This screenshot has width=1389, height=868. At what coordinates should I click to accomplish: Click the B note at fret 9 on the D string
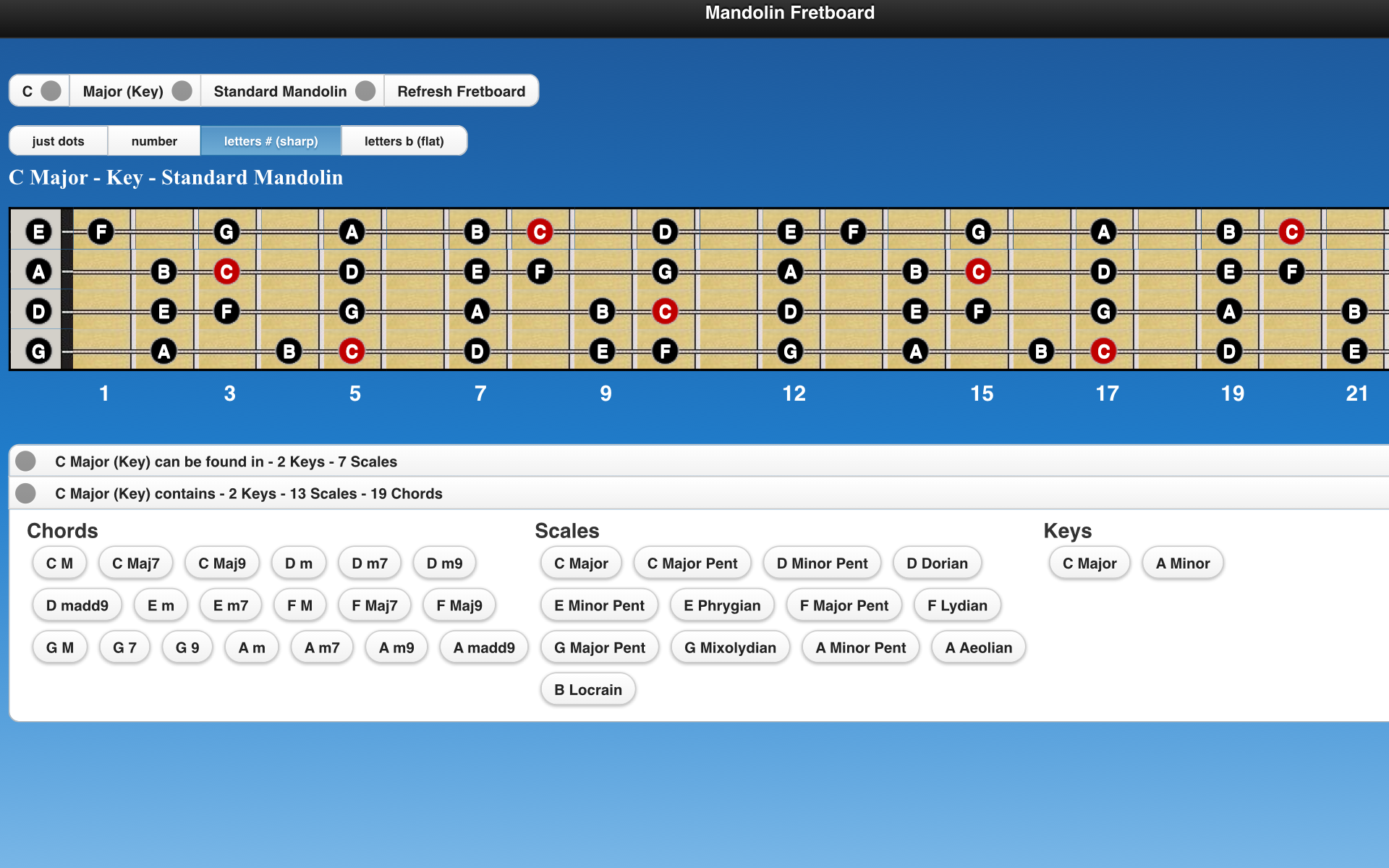point(603,311)
